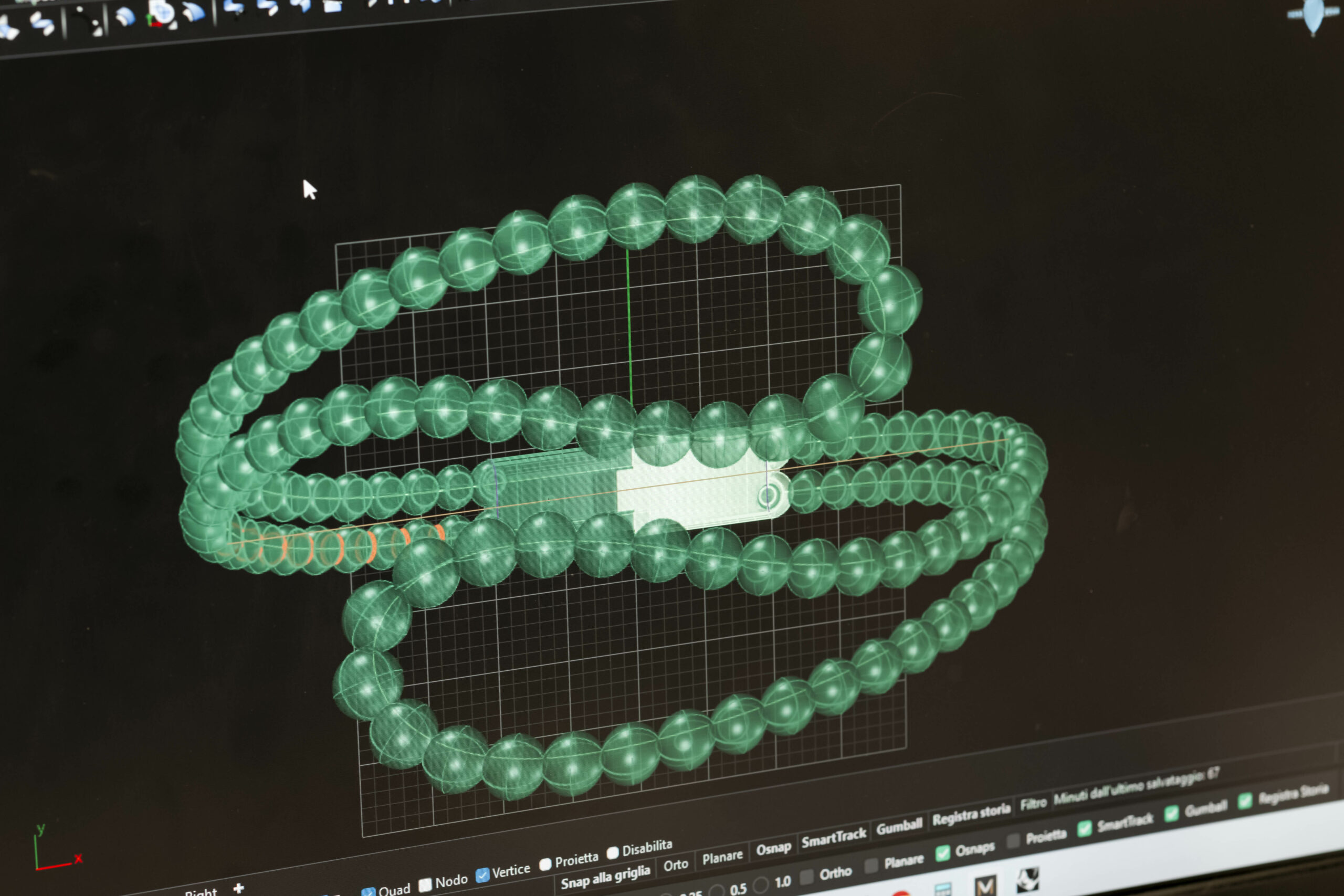
Task: Toggle Gumball pane in status bar
Action: pos(899,827)
